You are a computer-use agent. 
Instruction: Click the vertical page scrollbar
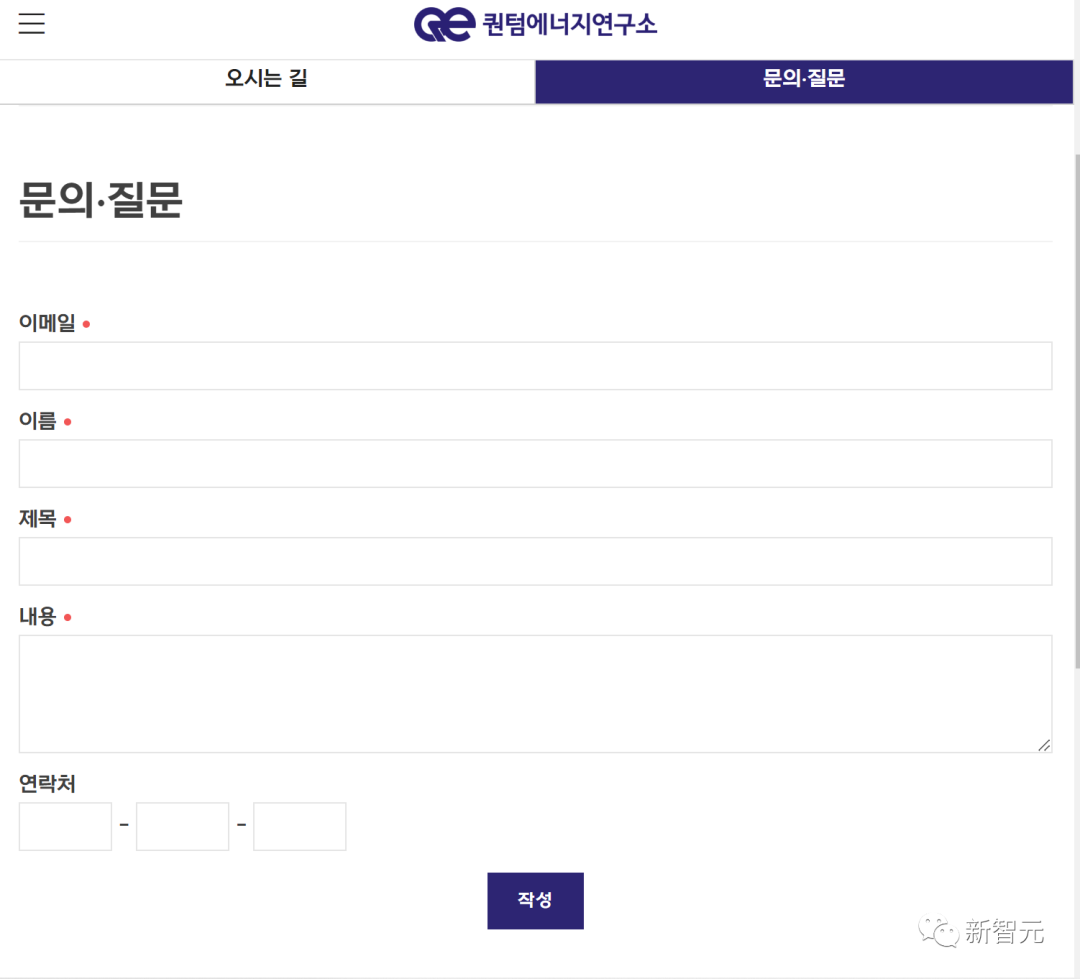pos(1077,411)
